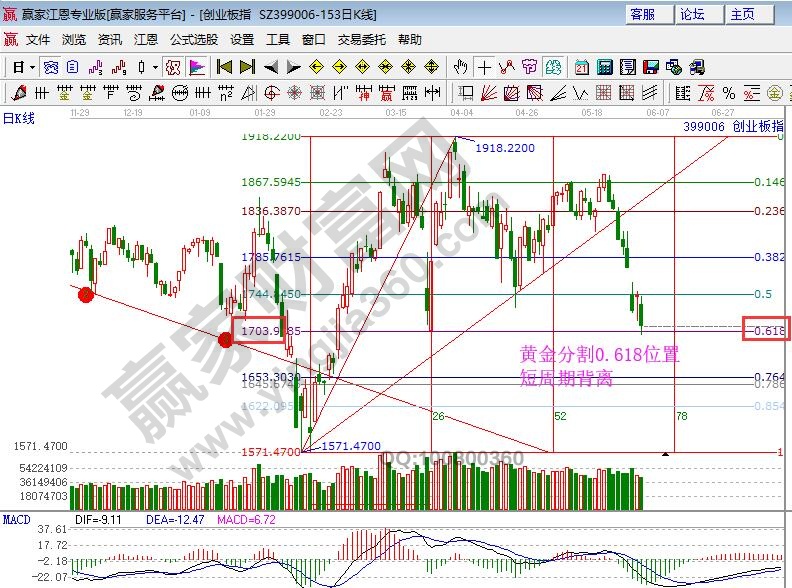Click the 0.618 Fibonacci level label
Viewport: 792px width, 588px height.
point(766,330)
